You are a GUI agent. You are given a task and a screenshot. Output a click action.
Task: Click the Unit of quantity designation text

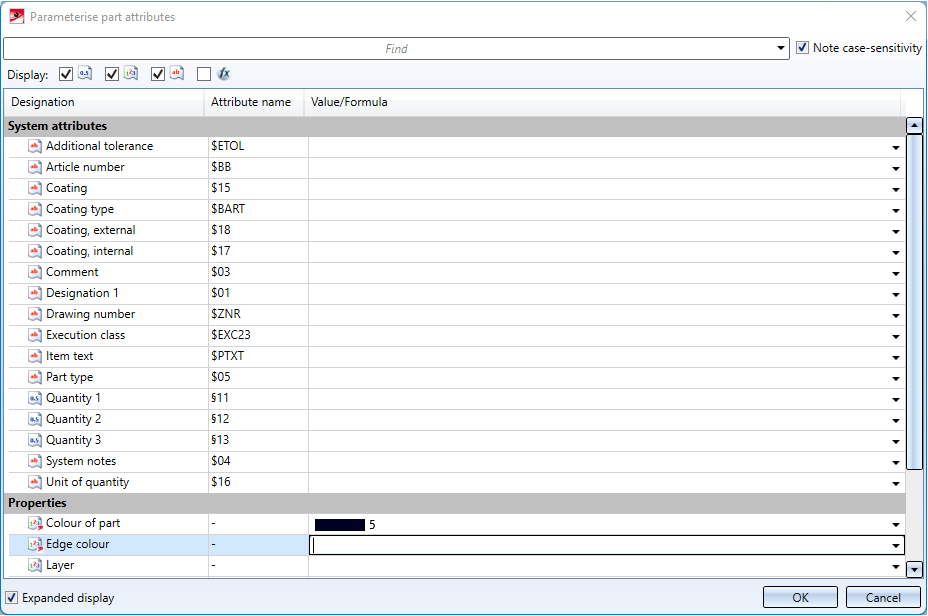click(x=88, y=482)
